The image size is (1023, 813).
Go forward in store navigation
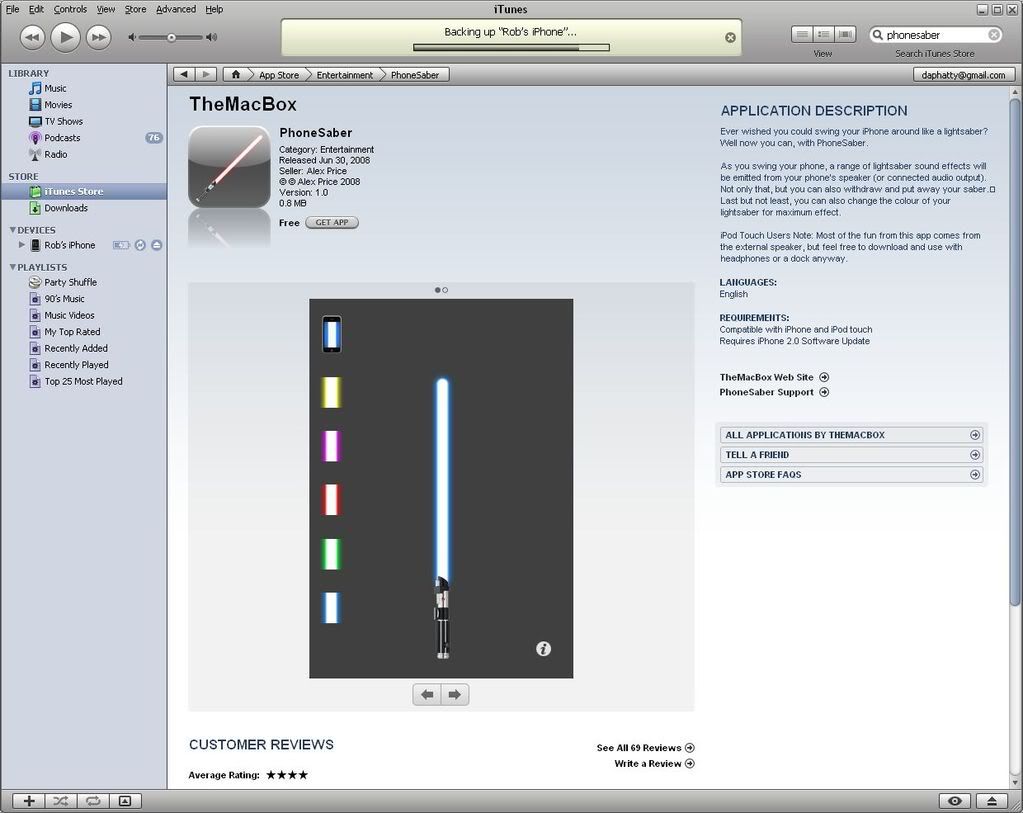(x=206, y=74)
